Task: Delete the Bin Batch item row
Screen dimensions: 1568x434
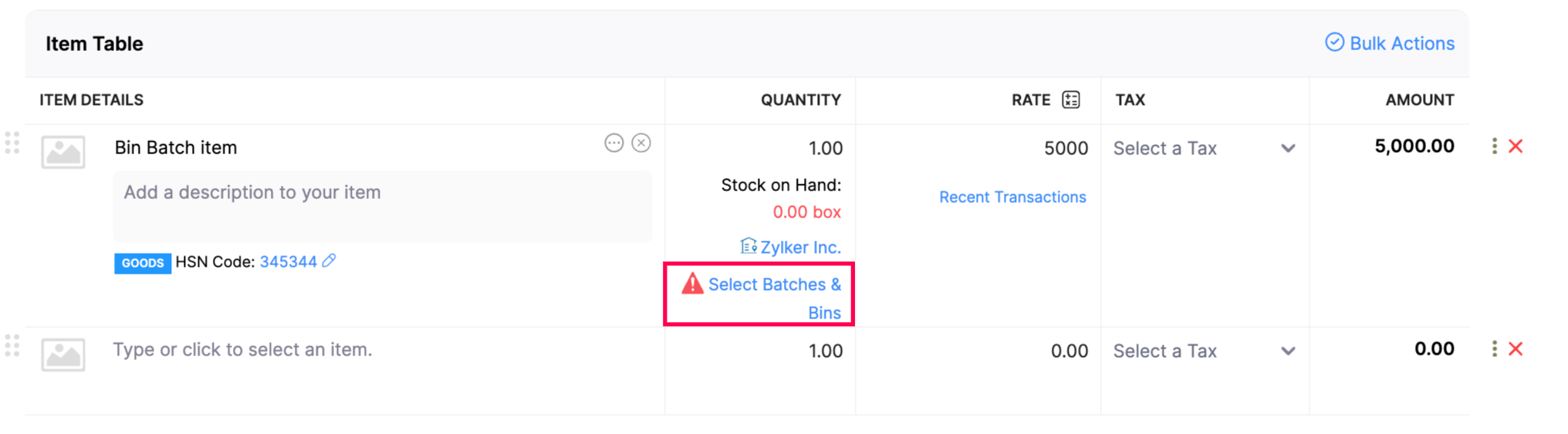Action: pos(1516,146)
